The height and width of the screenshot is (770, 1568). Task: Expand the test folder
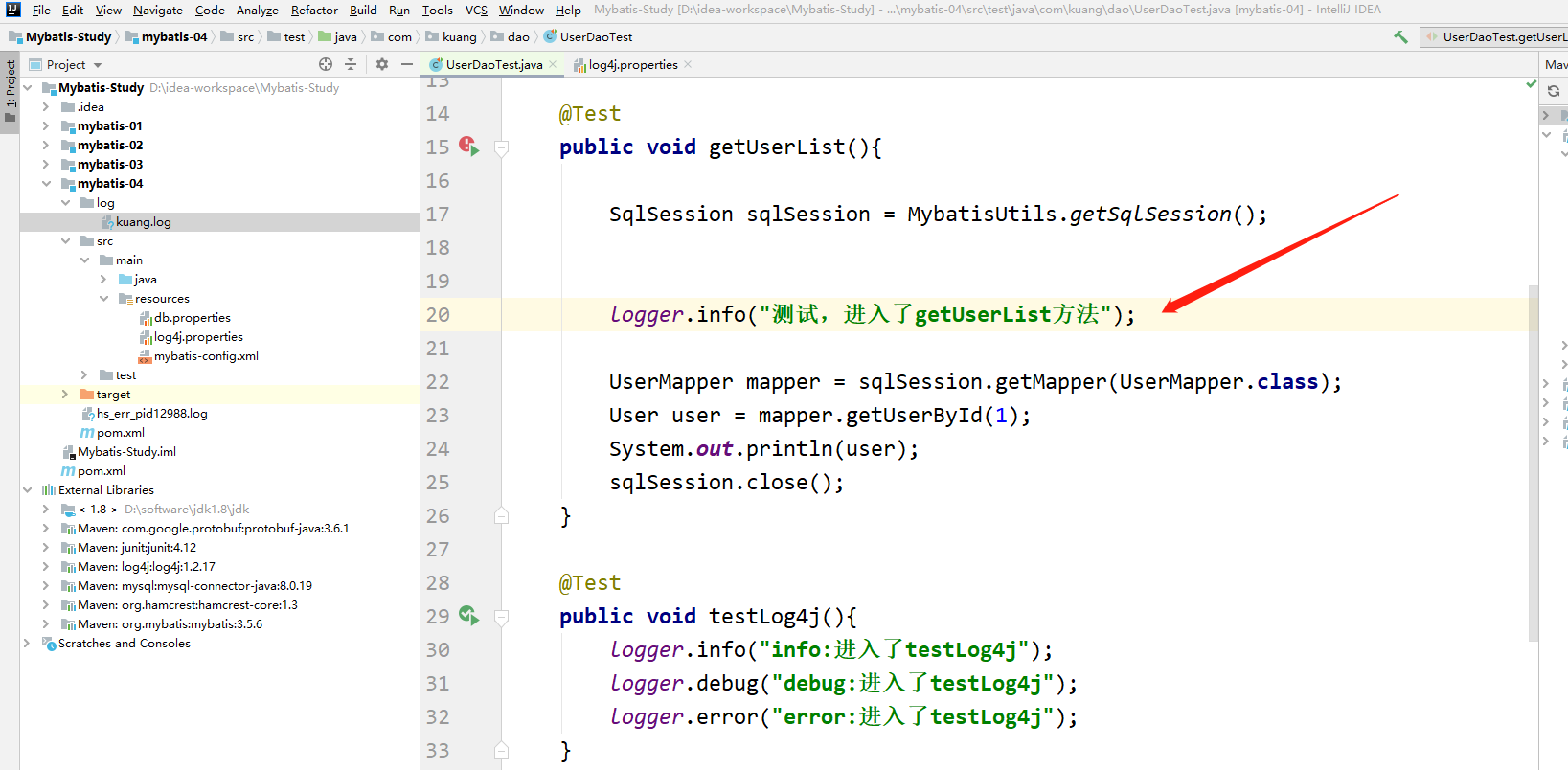pos(84,374)
